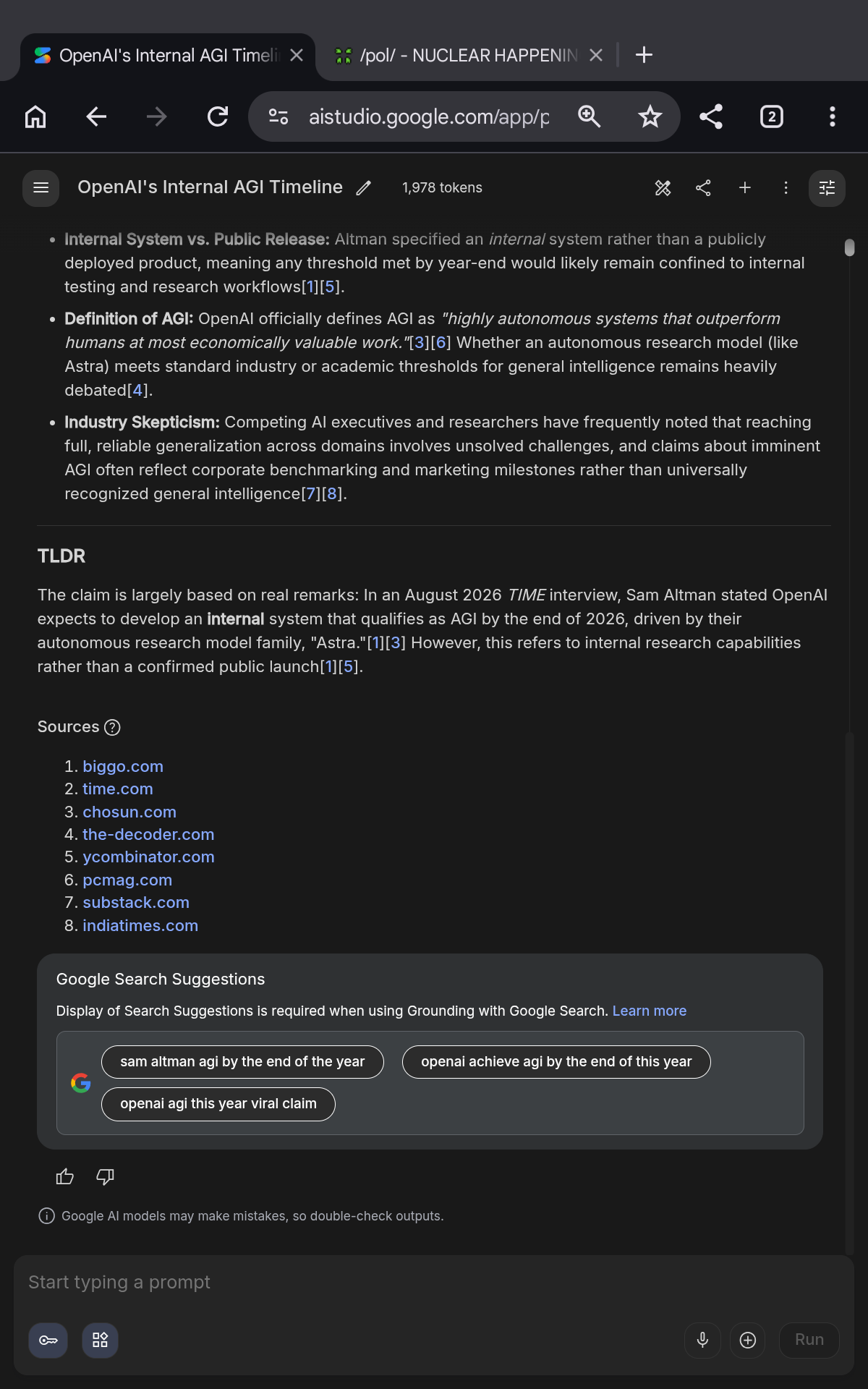The image size is (868, 1389).
Task: Open browser three-dot overflow menu
Action: [833, 116]
